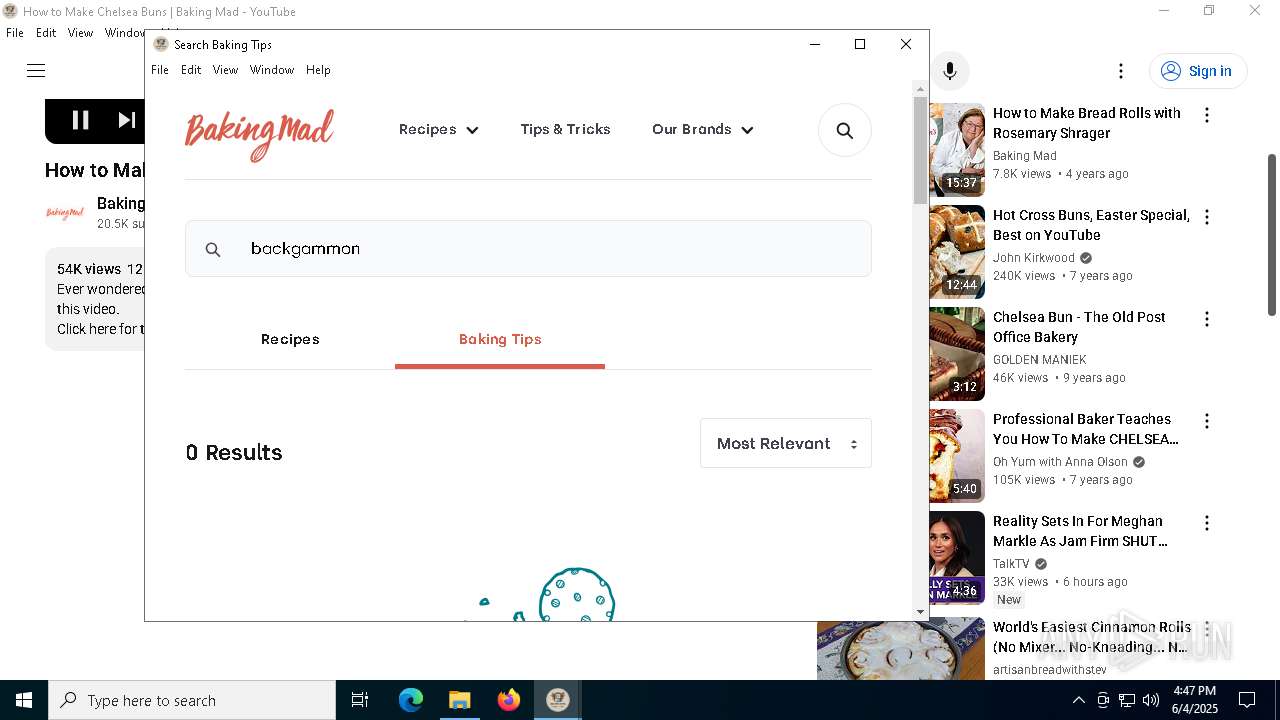Click the Baking Tips window vertical scrollbar thumb

coord(920,150)
